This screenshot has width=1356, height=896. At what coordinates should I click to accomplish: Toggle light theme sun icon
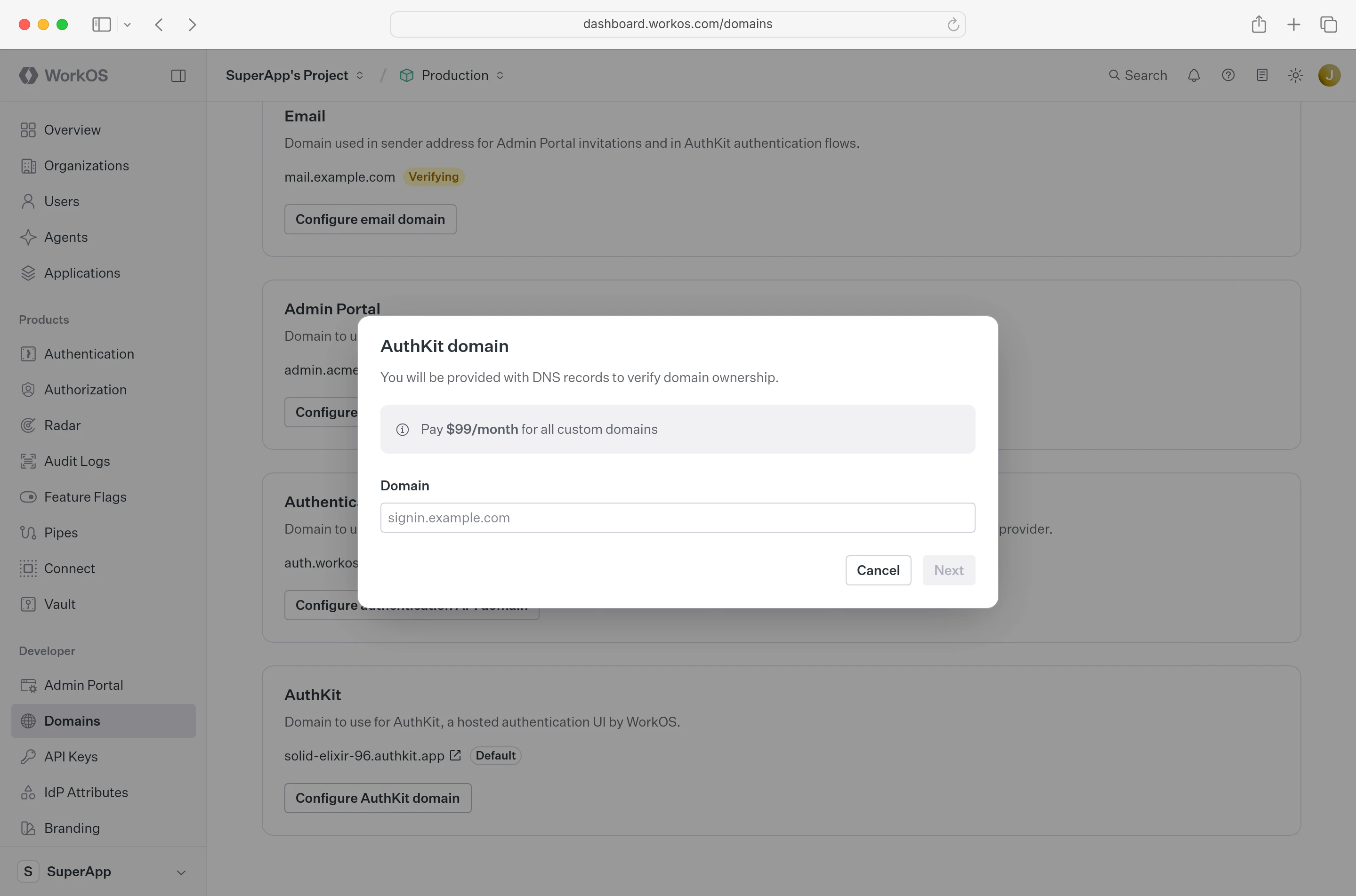1296,75
